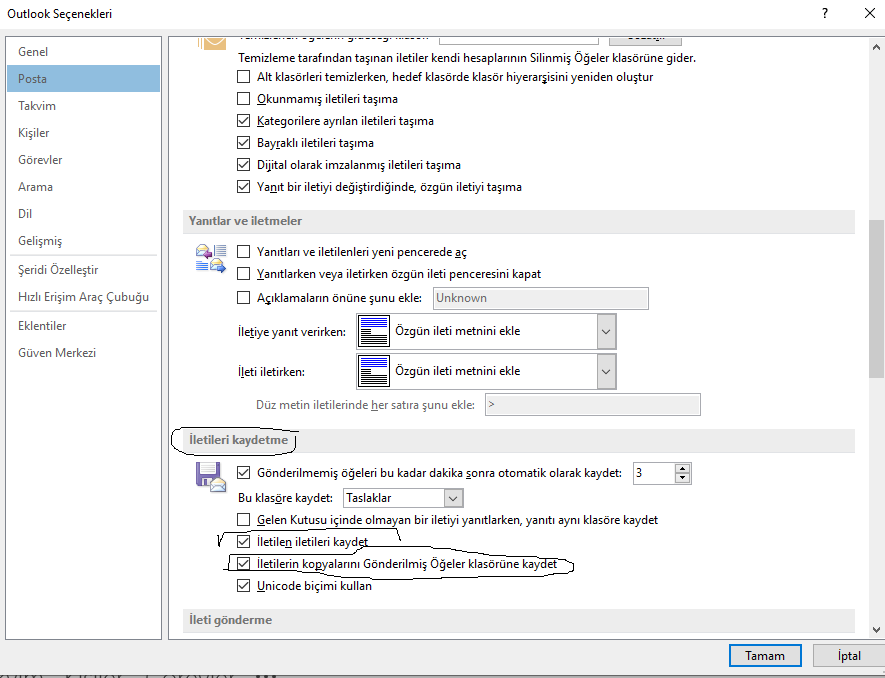Screen dimensions: 885x678
Task: Open Arama options
Action: click(84, 187)
